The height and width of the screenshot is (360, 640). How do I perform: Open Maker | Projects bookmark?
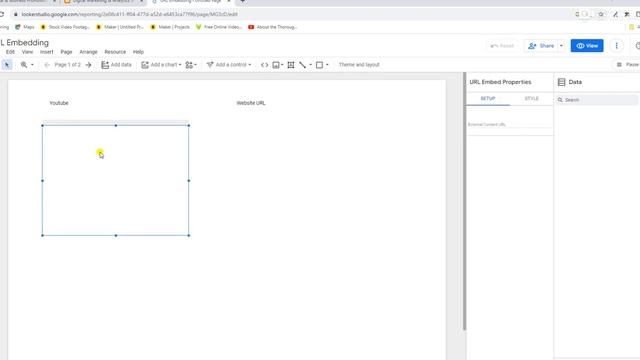[170, 27]
